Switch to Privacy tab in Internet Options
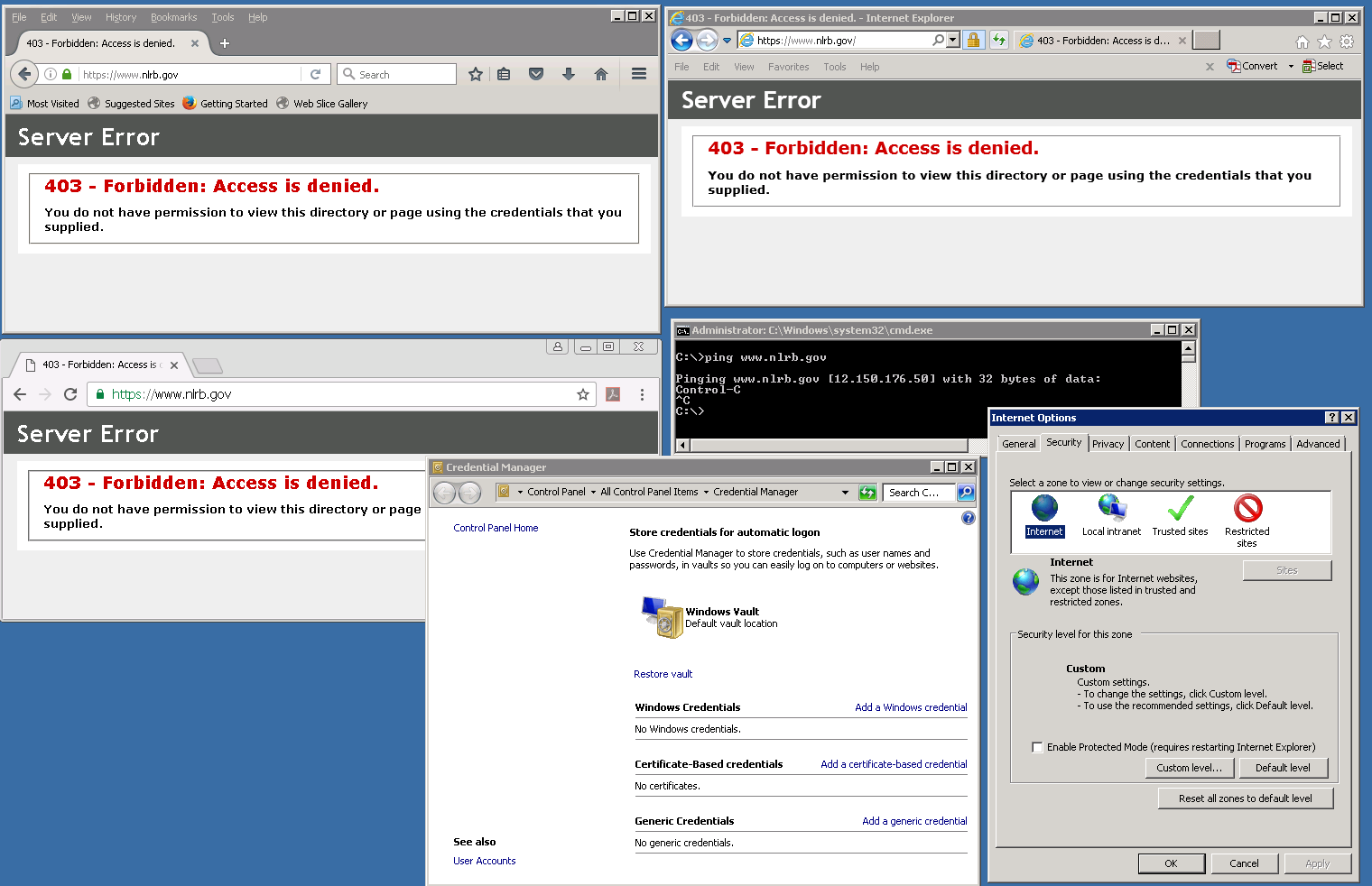The height and width of the screenshot is (886, 1372). pos(1108,444)
